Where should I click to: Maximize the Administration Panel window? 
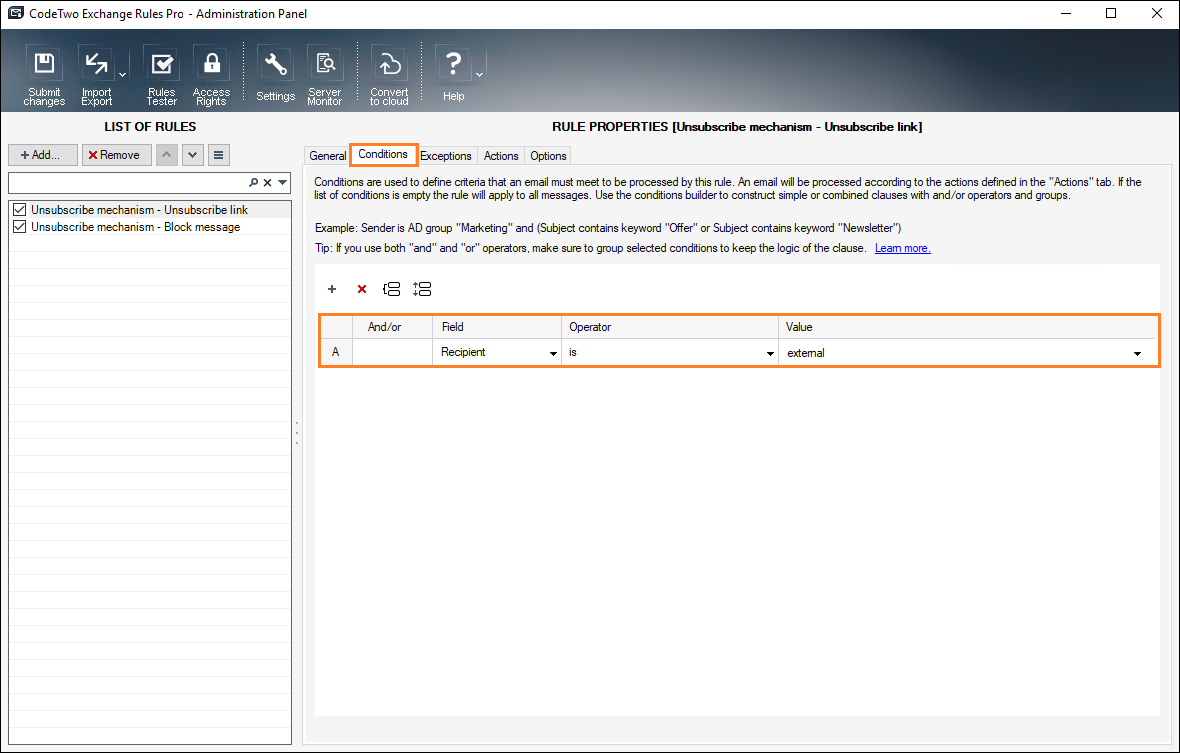click(x=1111, y=14)
